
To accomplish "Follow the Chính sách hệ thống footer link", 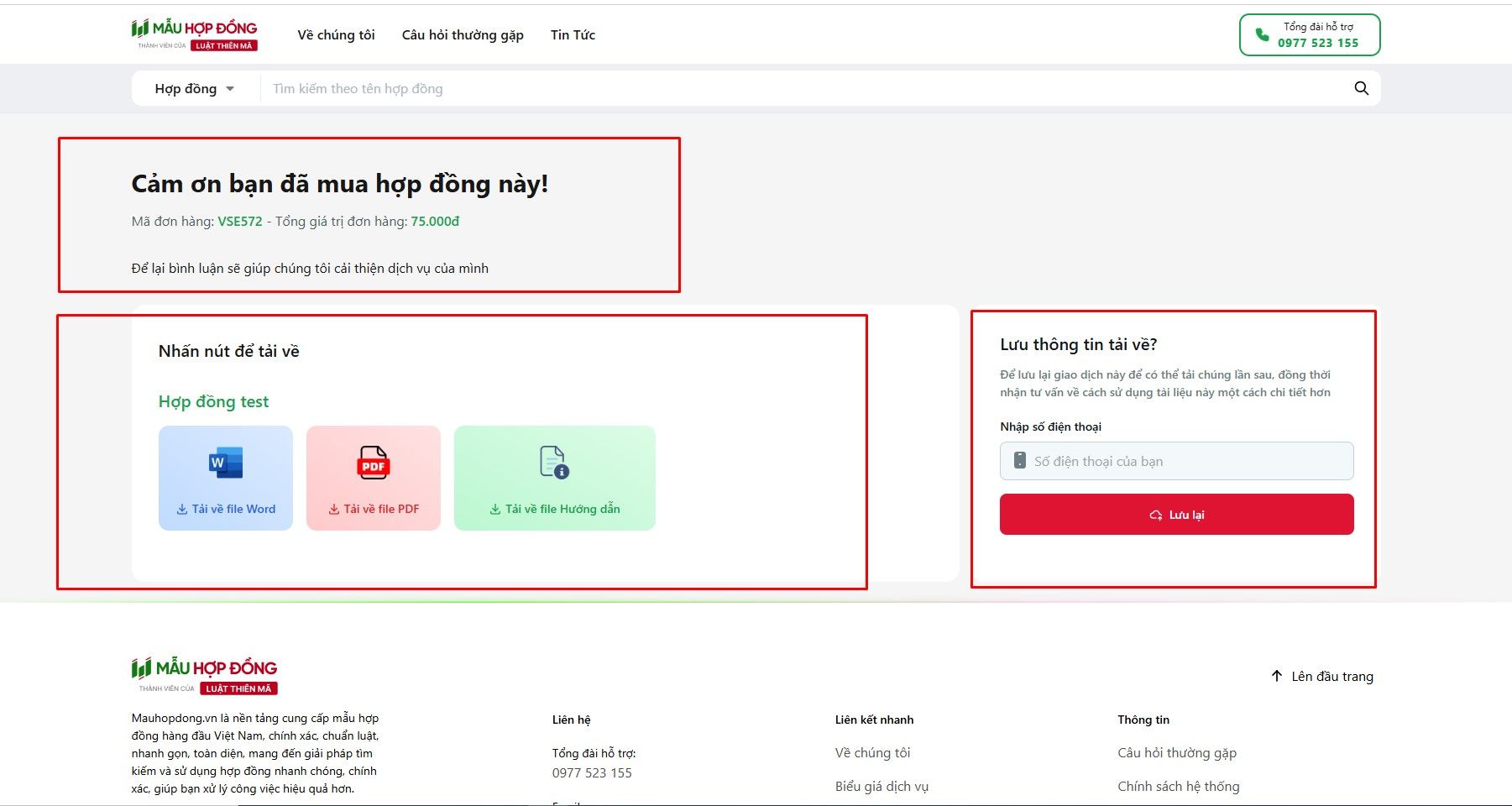I will [1178, 786].
